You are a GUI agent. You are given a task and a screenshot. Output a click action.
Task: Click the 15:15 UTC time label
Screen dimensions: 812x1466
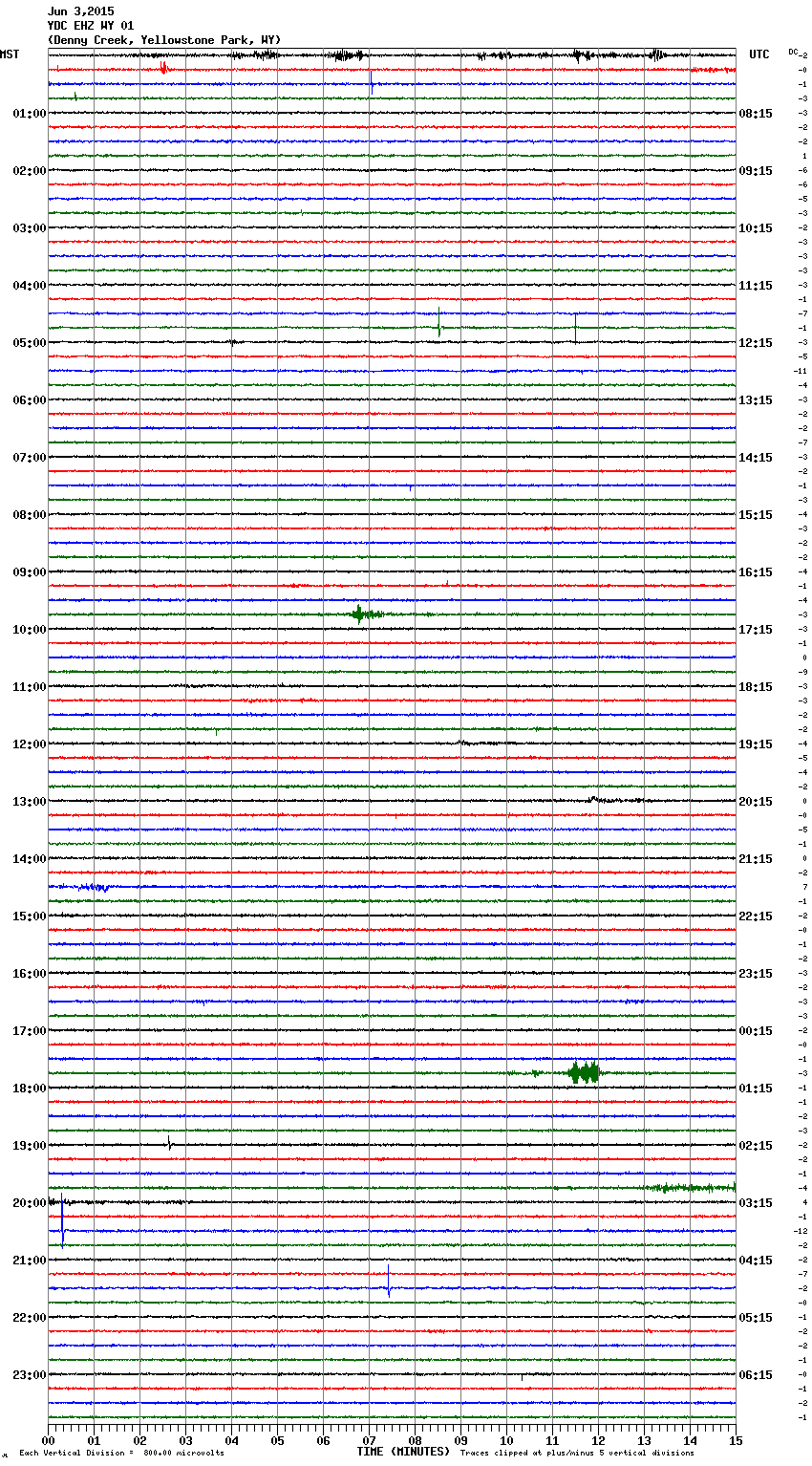point(756,515)
